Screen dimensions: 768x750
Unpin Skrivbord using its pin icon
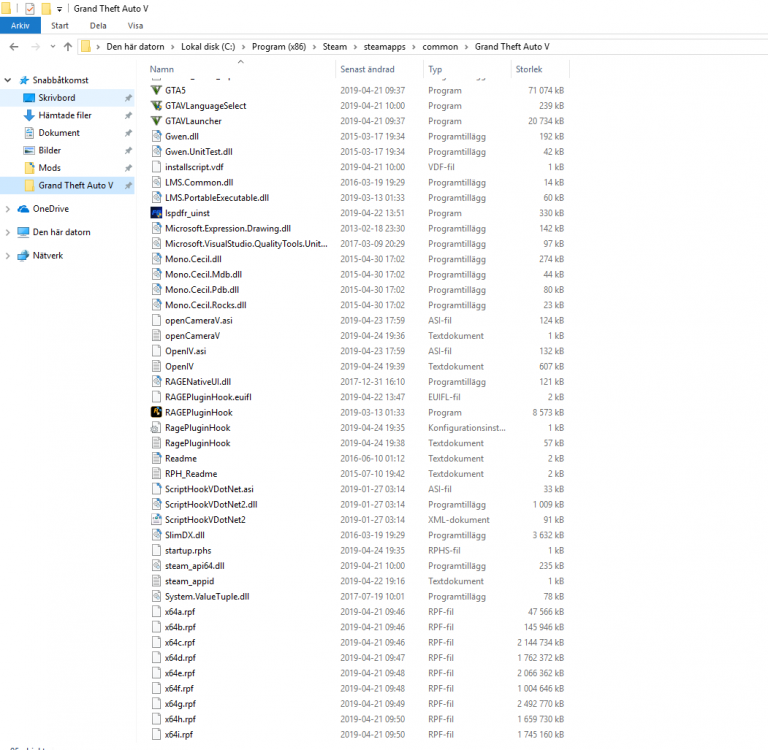point(128,98)
